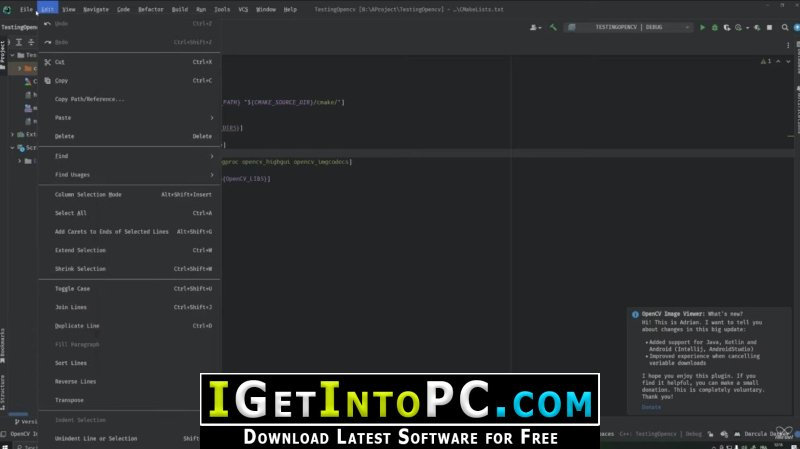
Task: Start debugging with the green bug icon
Action: coord(714,28)
